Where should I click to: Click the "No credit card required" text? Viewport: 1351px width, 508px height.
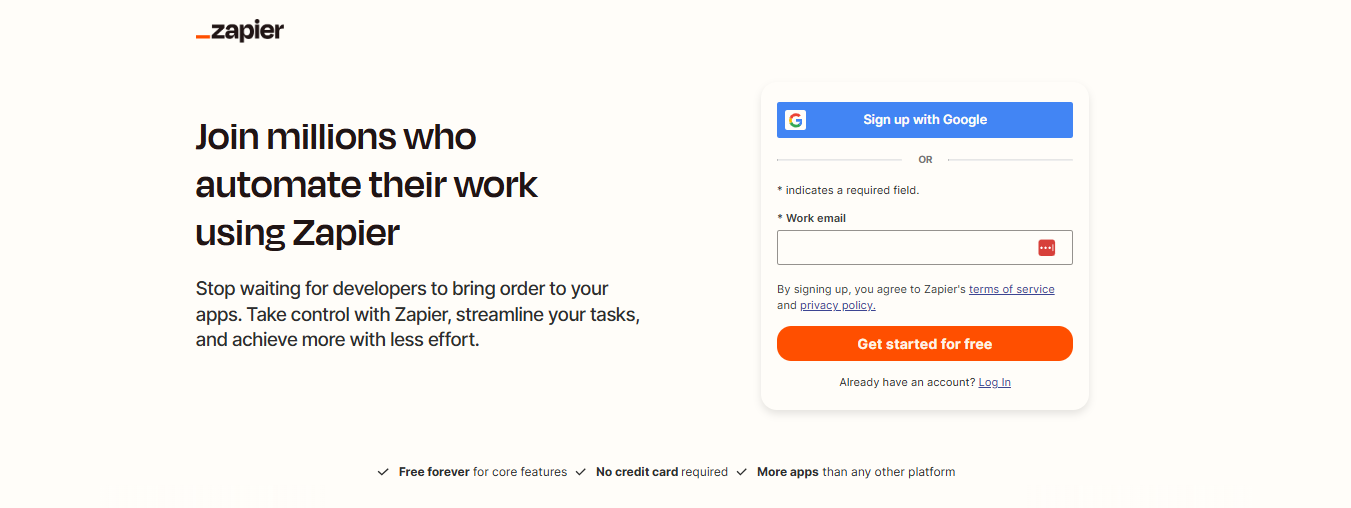coord(662,472)
